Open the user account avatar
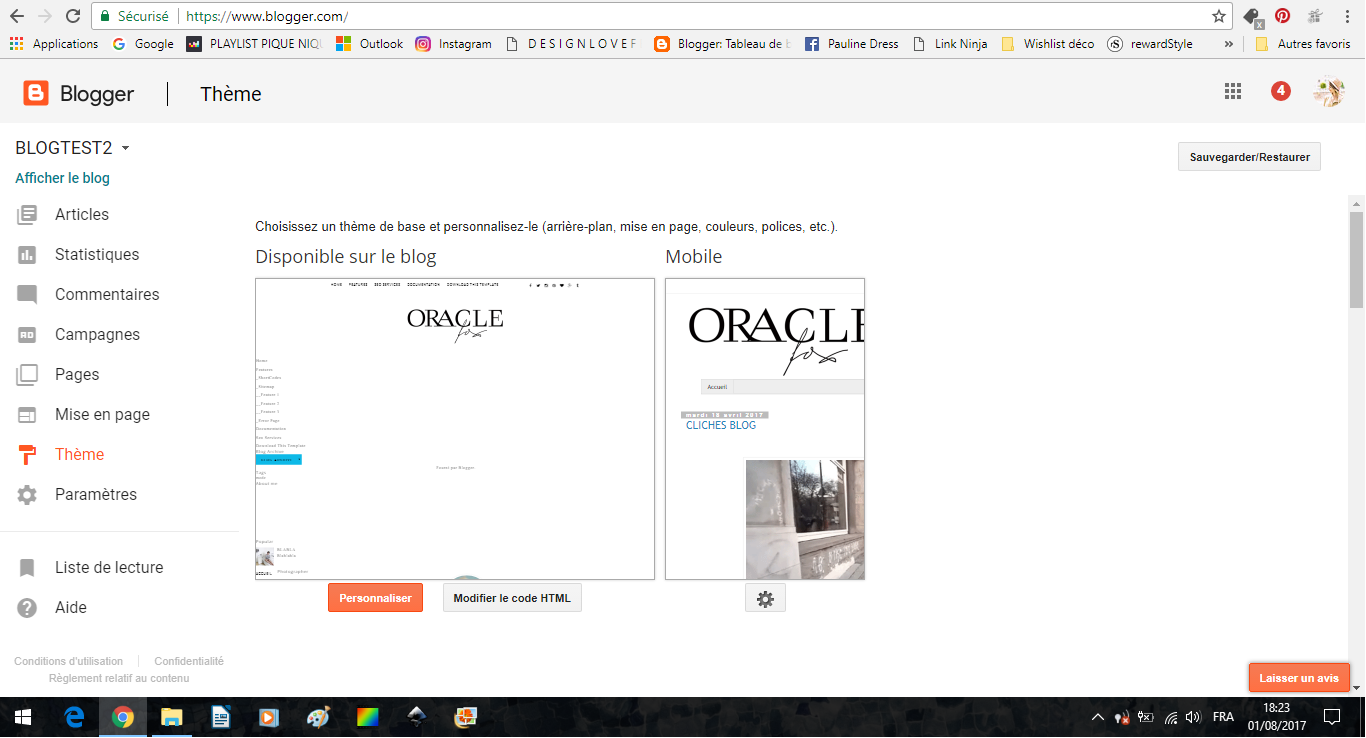The width and height of the screenshot is (1366, 738). point(1328,92)
